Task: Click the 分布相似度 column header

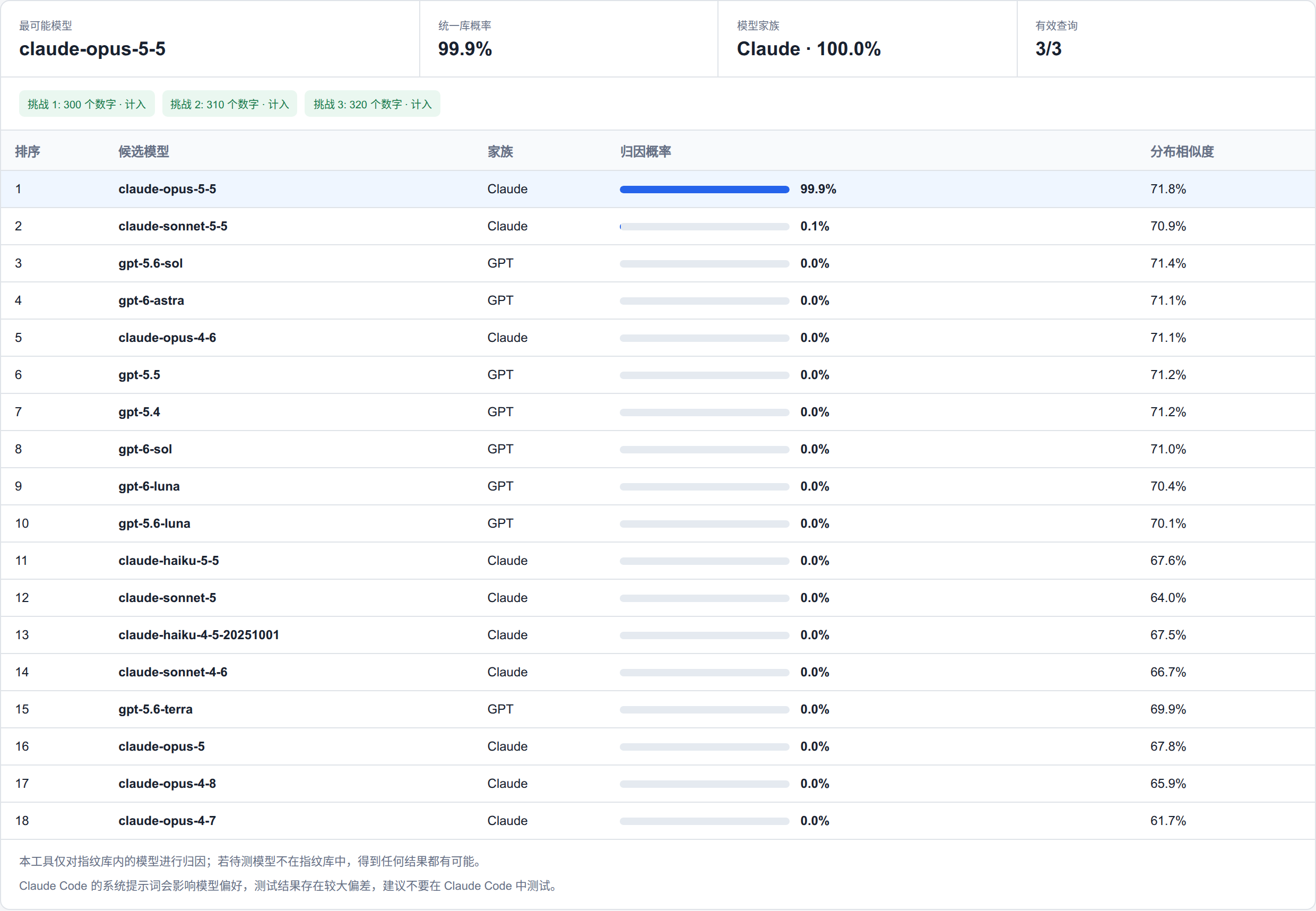Action: [x=1182, y=151]
